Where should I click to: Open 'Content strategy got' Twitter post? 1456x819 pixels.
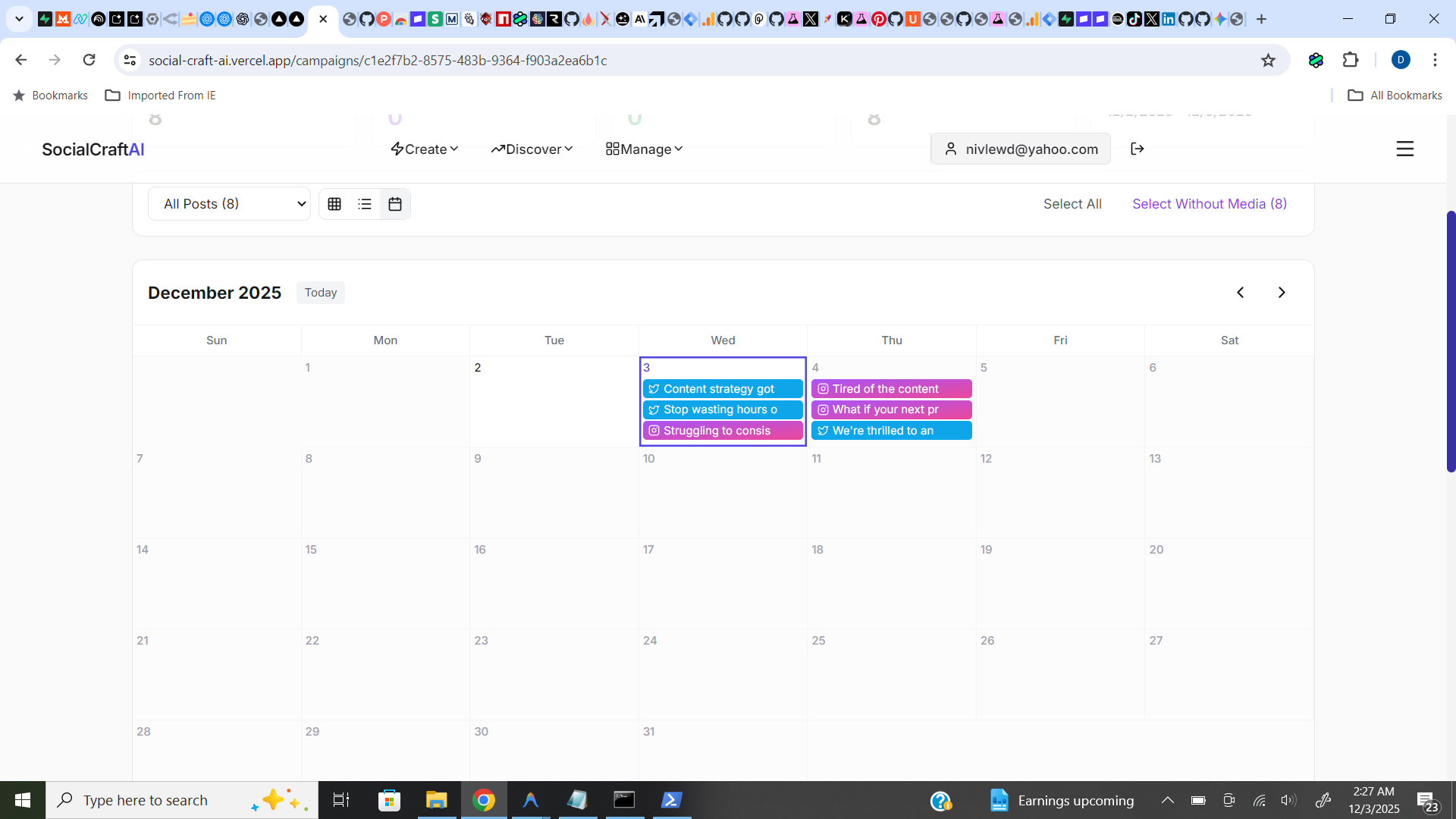(722, 389)
